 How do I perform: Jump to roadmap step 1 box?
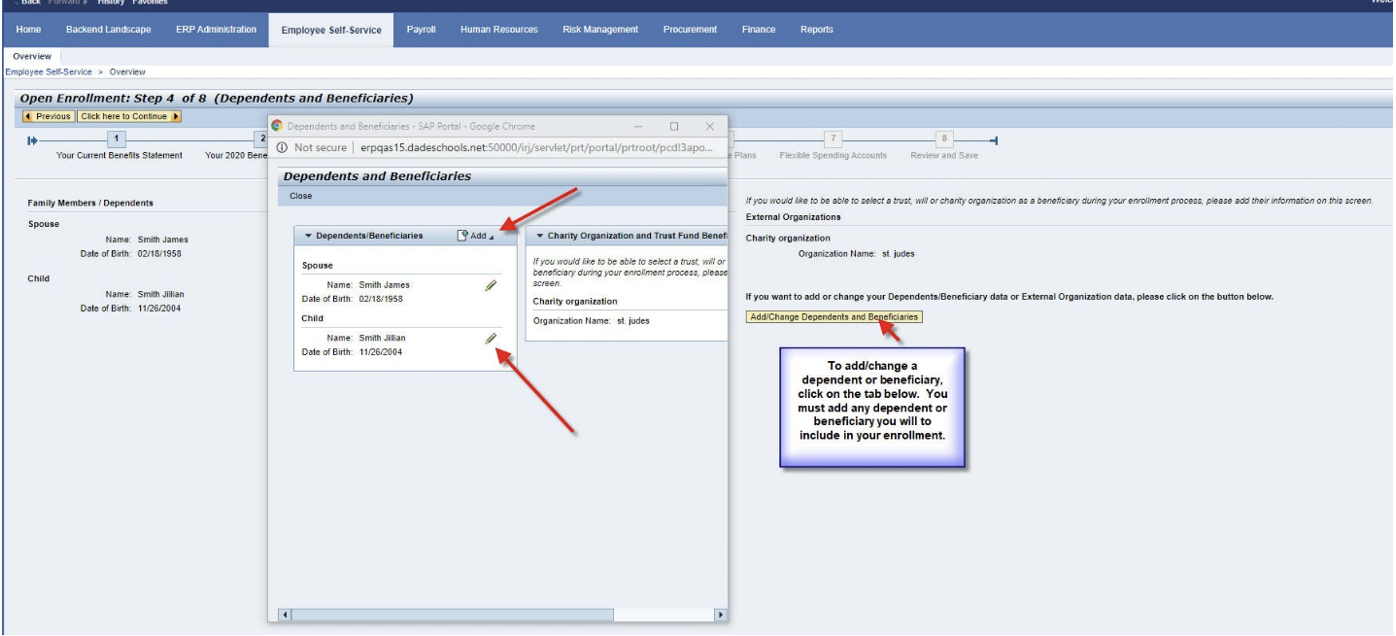[x=118, y=139]
